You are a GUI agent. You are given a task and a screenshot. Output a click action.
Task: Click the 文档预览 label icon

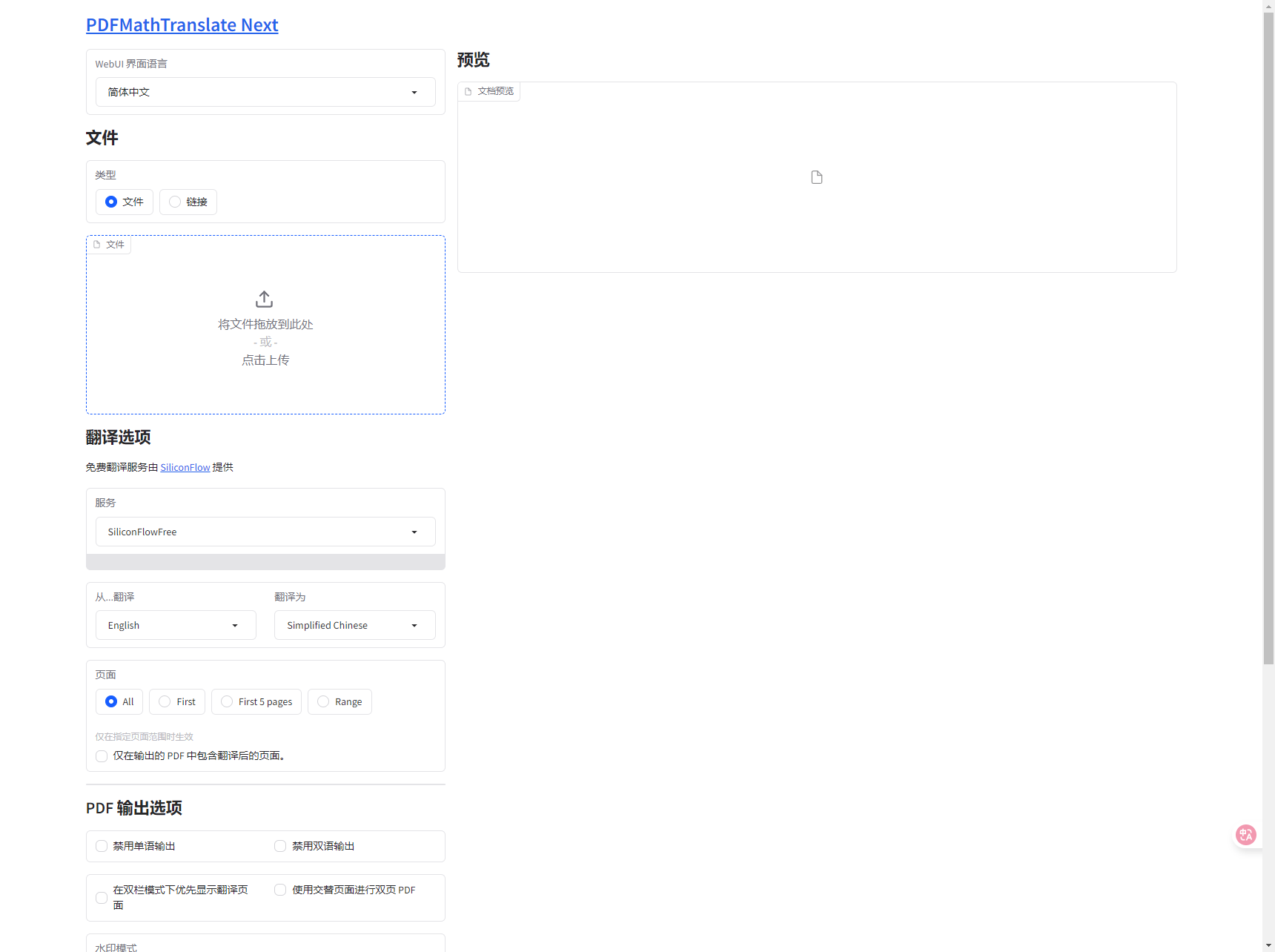click(468, 91)
